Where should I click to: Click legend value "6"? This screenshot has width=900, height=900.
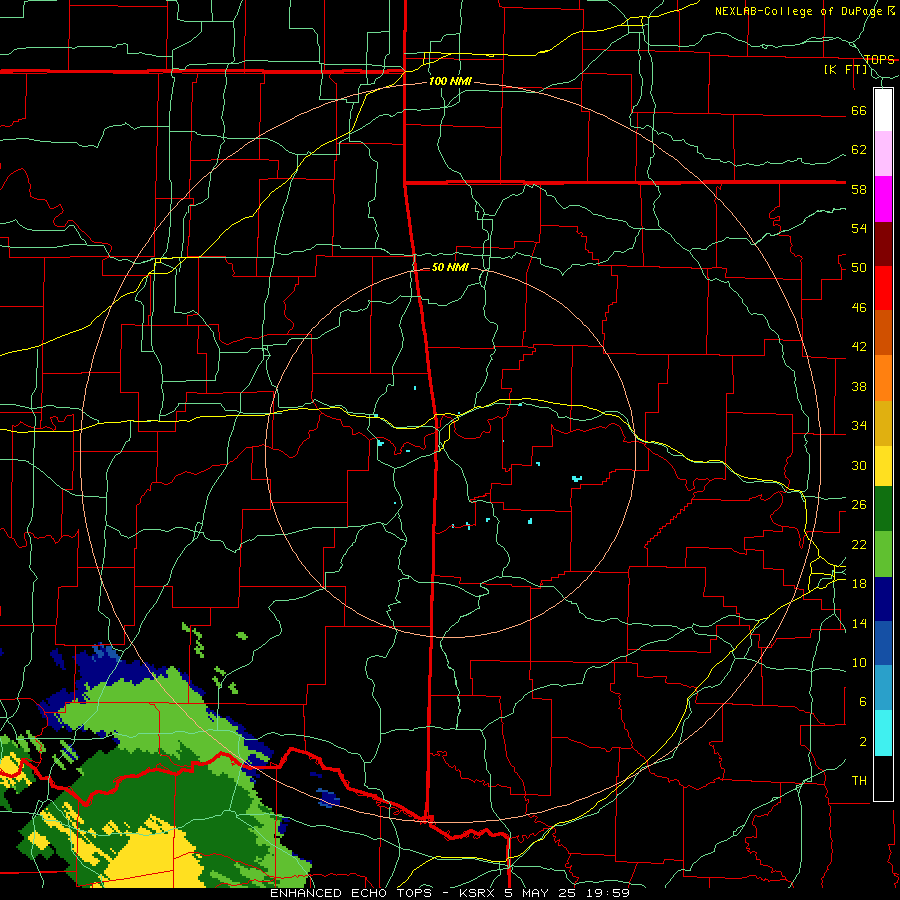point(863,702)
